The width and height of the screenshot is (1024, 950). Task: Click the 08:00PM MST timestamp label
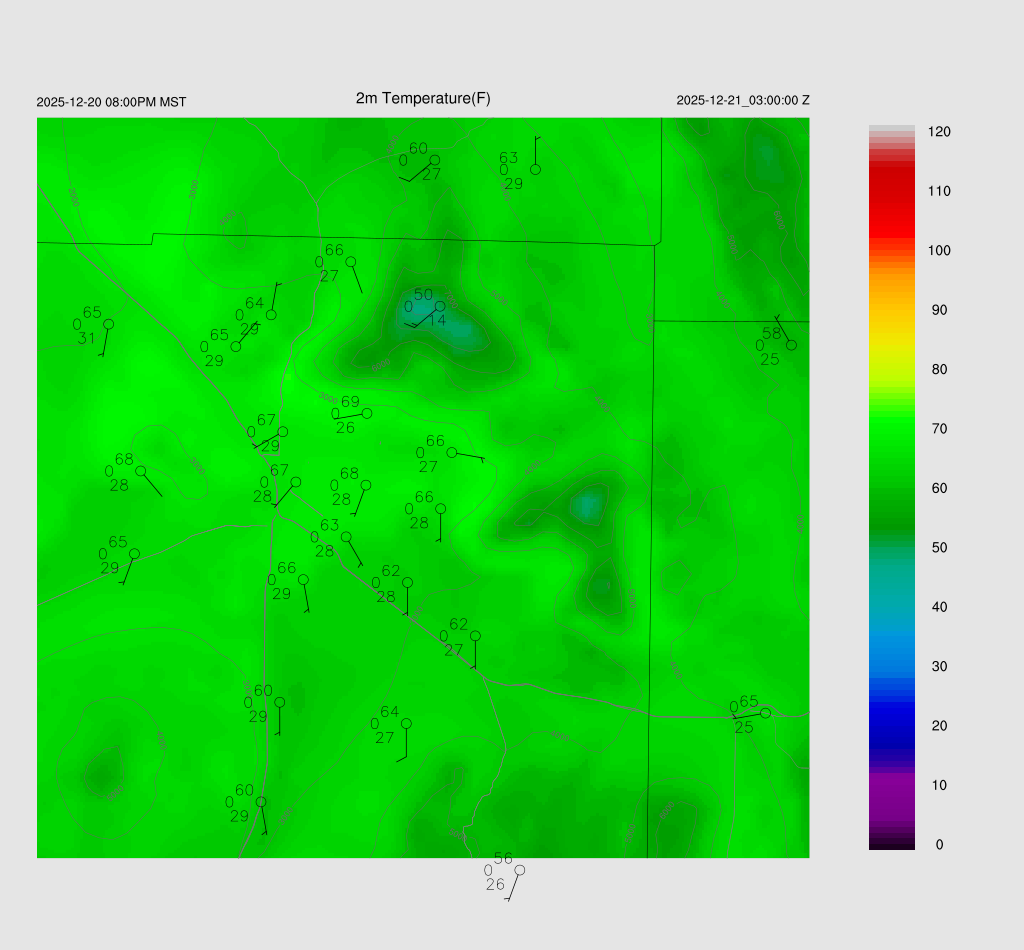[111, 102]
